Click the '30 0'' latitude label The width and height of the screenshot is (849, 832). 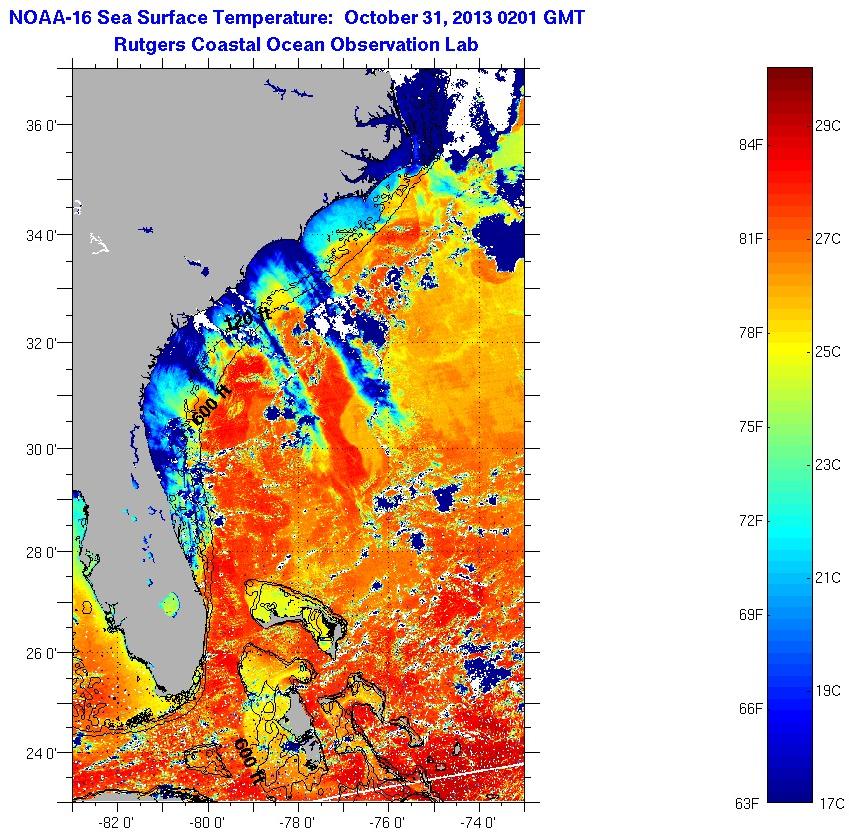pyautogui.click(x=41, y=449)
